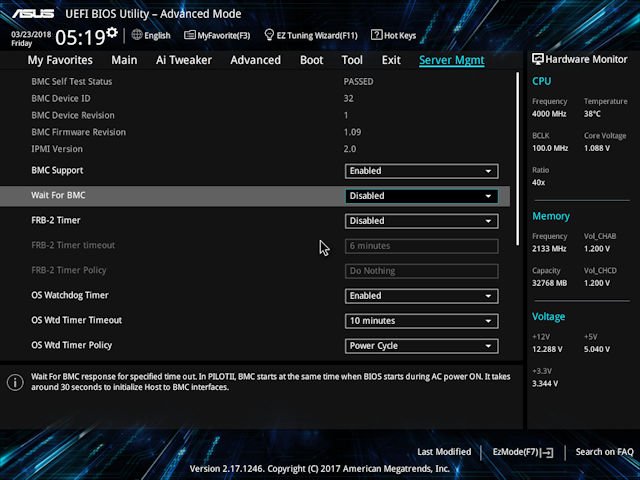This screenshot has width=640, height=480.
Task: Click the Hardware Monitor screen icon
Action: pos(538,59)
